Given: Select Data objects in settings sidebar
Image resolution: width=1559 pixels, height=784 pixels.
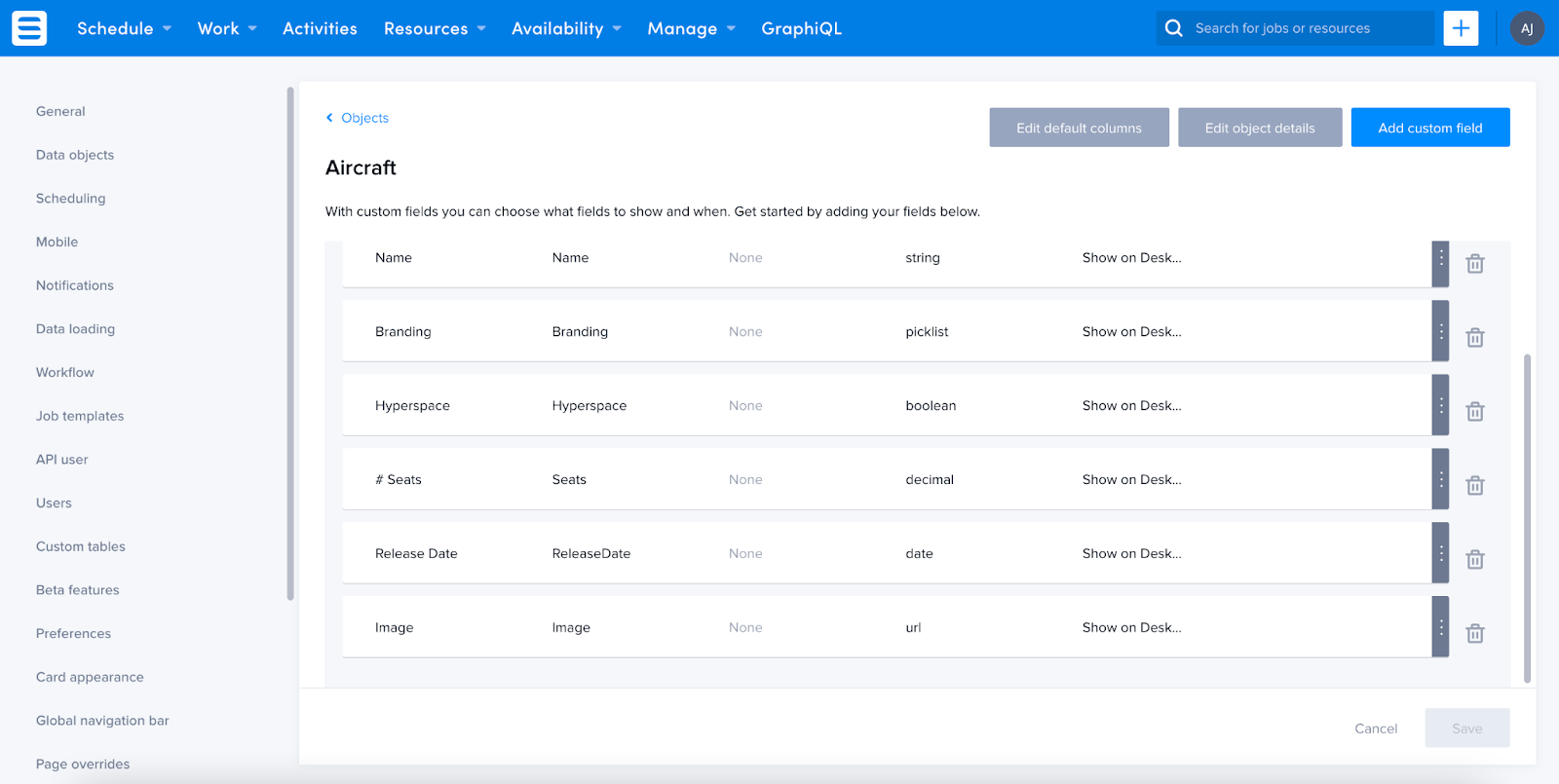Looking at the screenshot, I should (x=75, y=155).
